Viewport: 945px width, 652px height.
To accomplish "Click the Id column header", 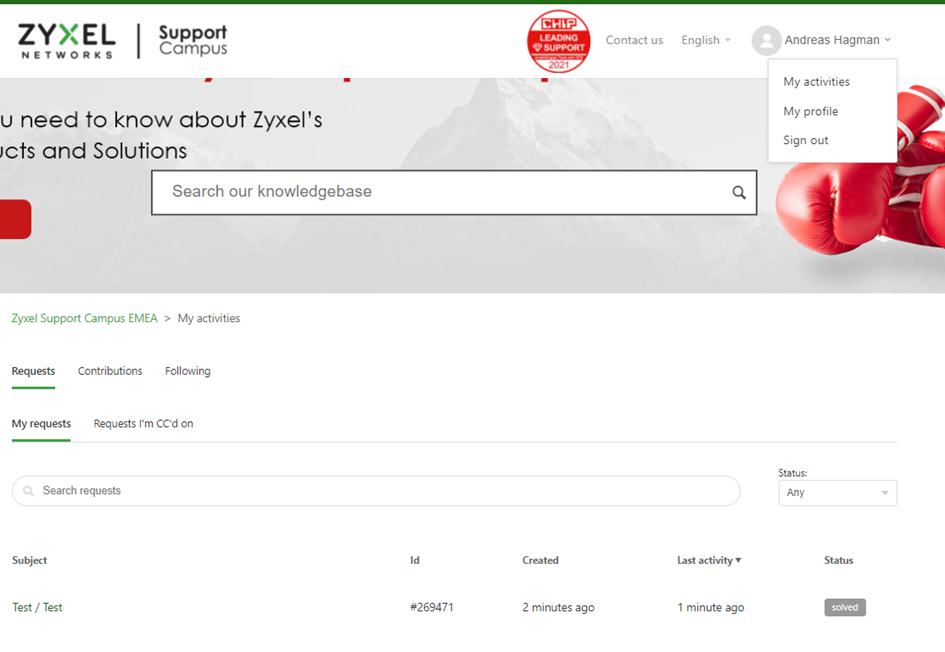I will [415, 560].
